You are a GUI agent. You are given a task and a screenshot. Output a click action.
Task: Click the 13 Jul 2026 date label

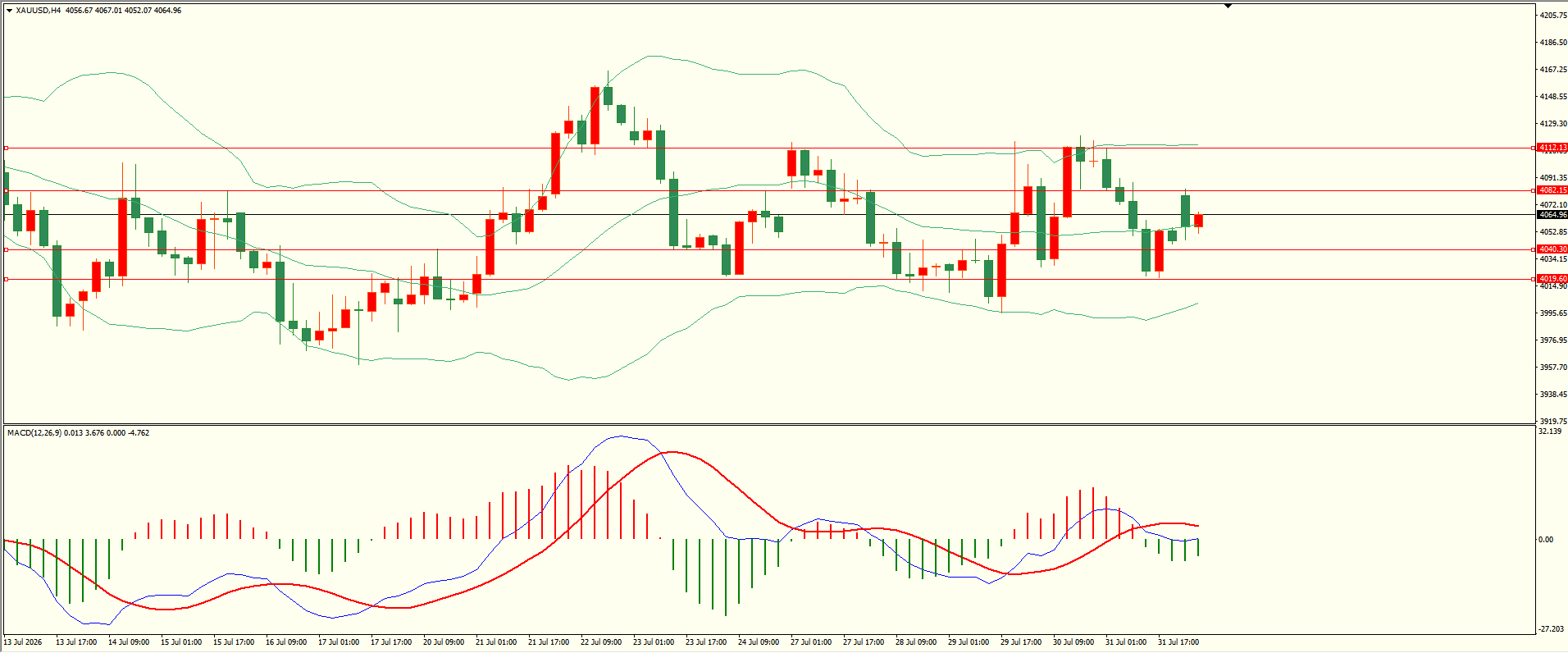23,642
